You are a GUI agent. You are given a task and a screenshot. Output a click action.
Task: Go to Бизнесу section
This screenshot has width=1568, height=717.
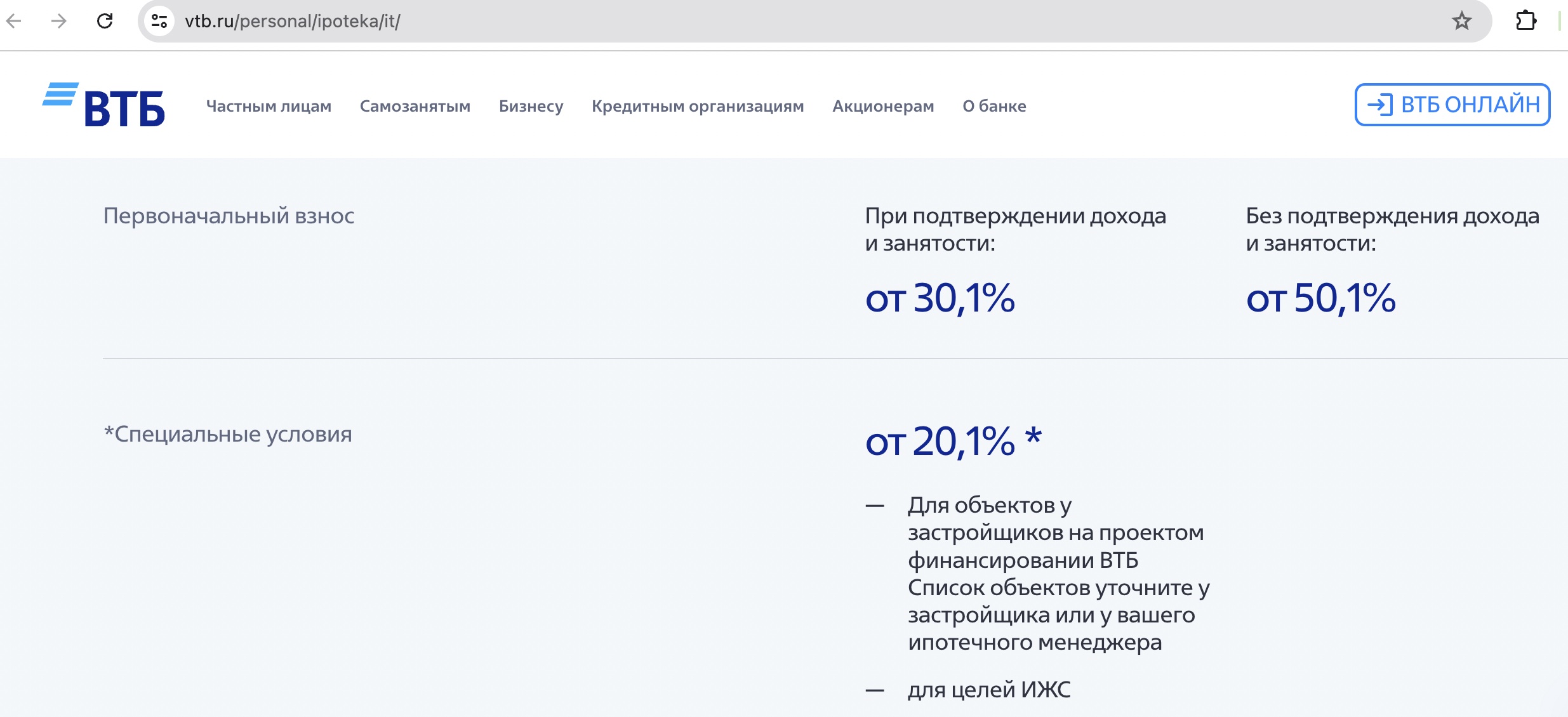(x=531, y=106)
